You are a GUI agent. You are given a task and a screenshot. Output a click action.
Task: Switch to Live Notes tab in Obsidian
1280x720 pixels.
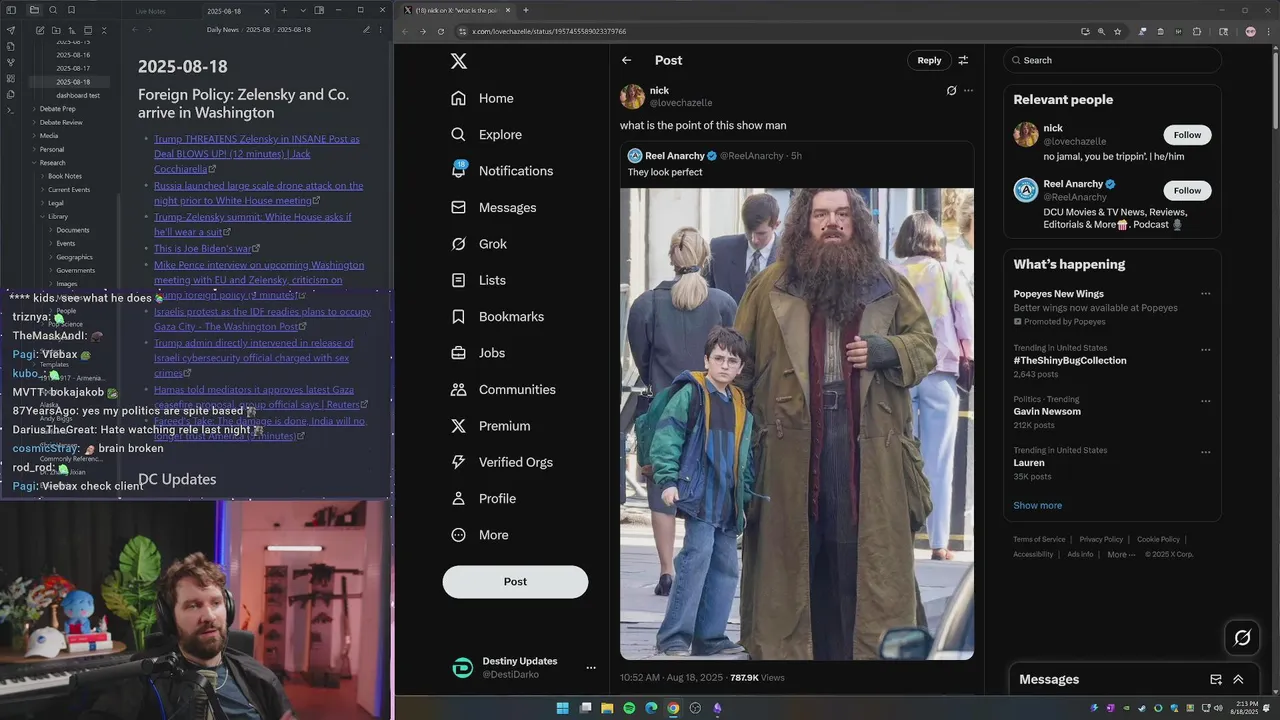150,11
